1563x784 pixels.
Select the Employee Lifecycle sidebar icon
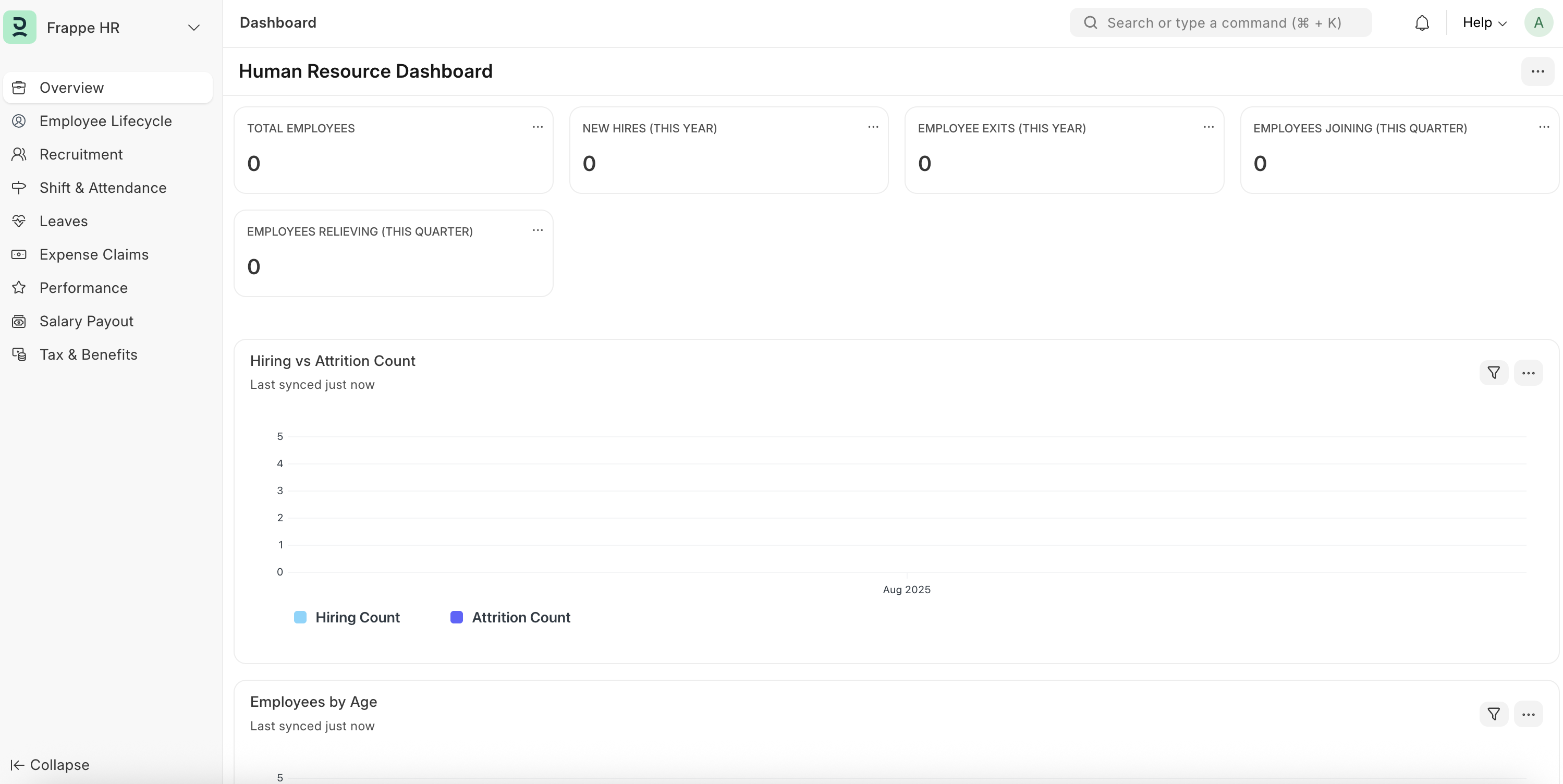pos(19,121)
